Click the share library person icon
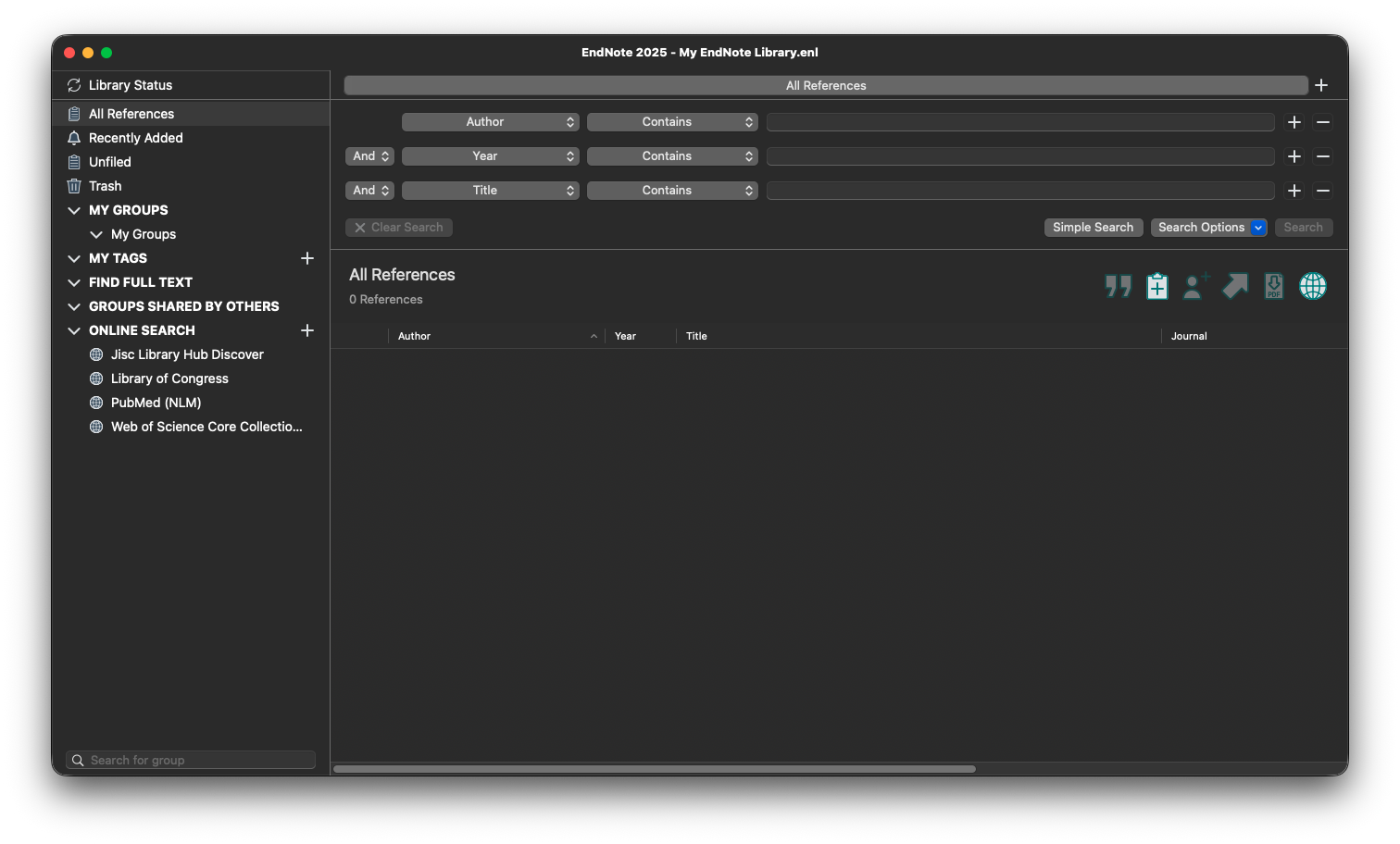 (x=1196, y=286)
